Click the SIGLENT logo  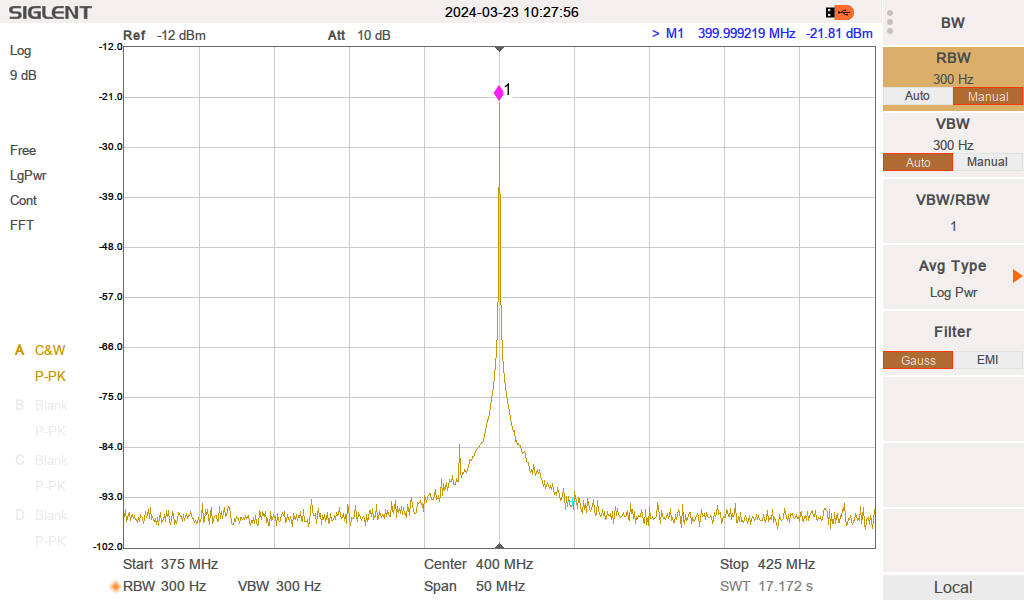[x=50, y=13]
